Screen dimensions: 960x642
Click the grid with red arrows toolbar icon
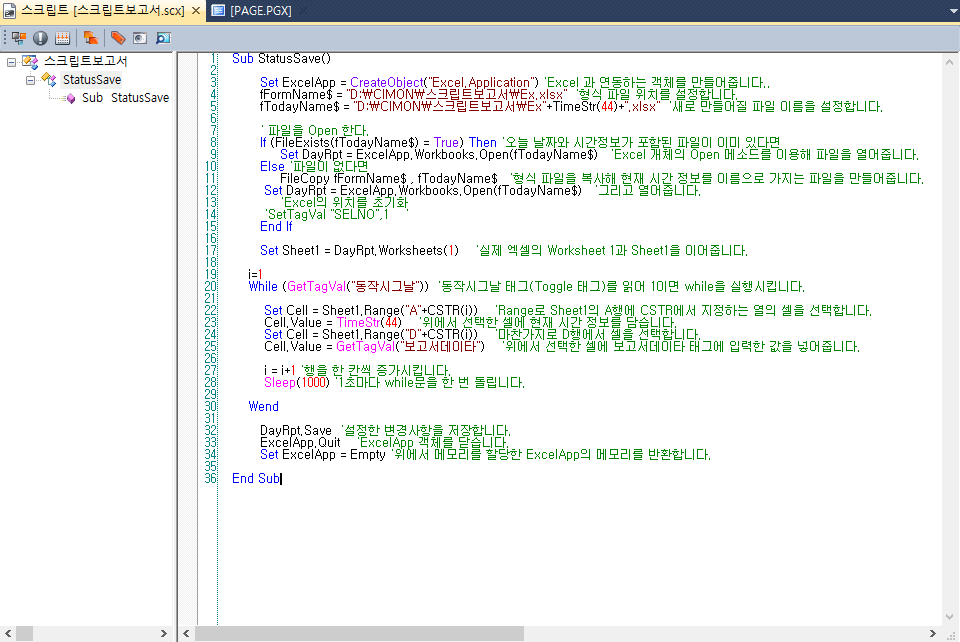(x=62, y=38)
